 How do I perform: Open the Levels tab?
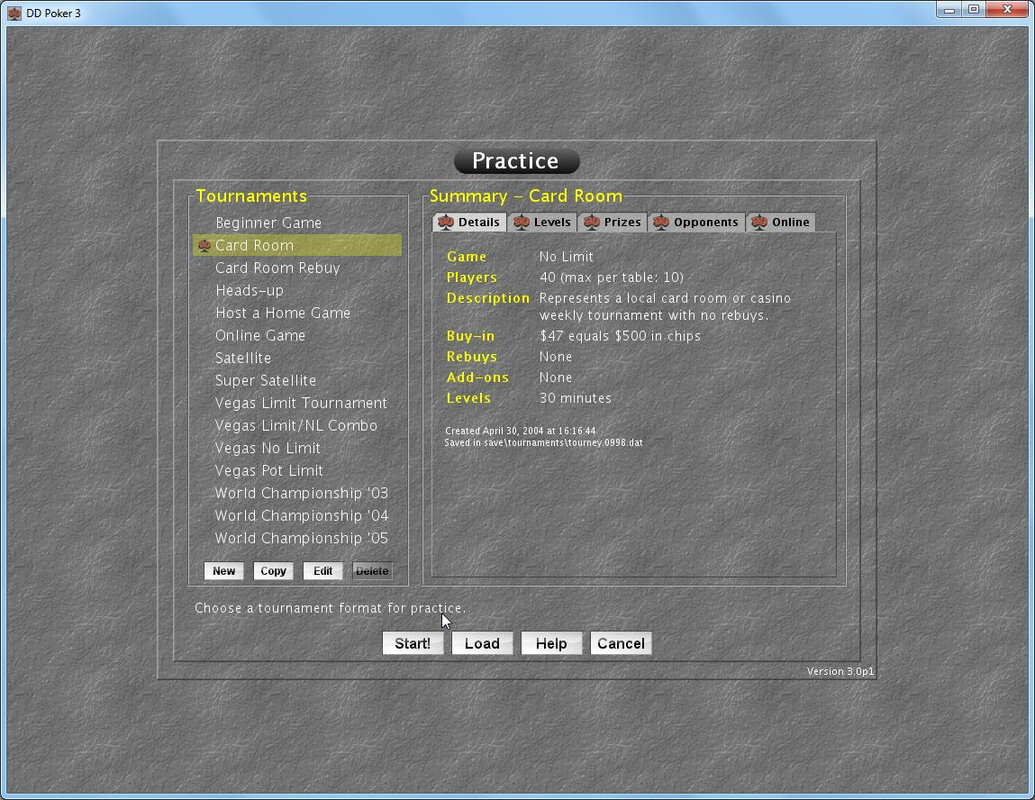(543, 222)
